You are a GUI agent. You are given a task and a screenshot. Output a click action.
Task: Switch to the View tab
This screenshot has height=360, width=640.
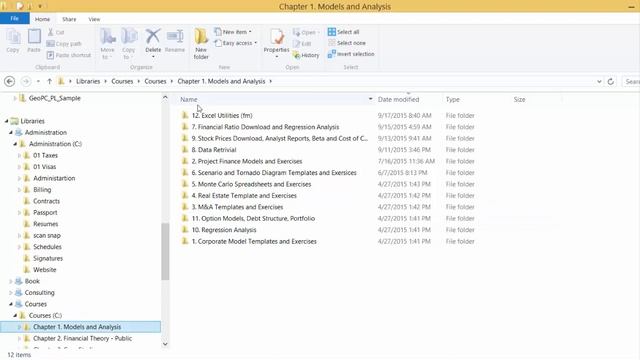coord(94,19)
